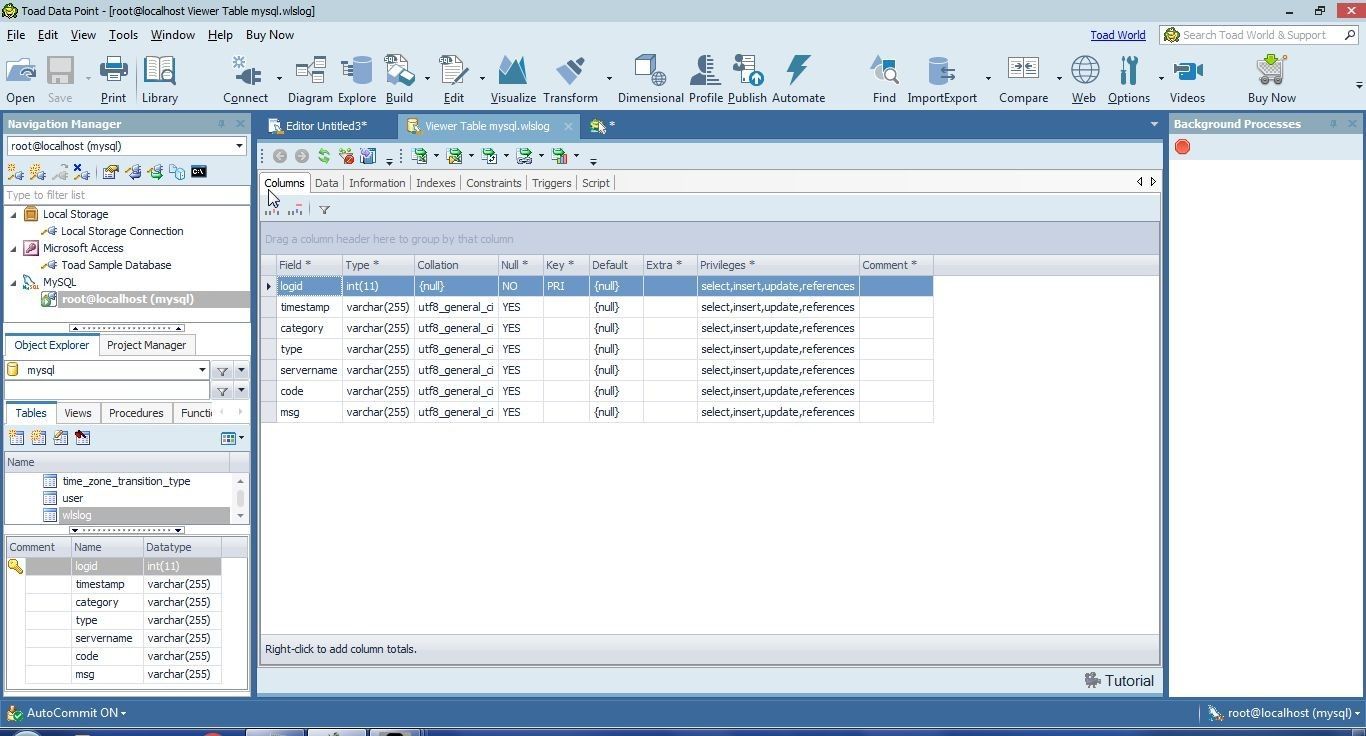Open the SQL Edit tool
The image size is (1366, 736).
point(454,80)
